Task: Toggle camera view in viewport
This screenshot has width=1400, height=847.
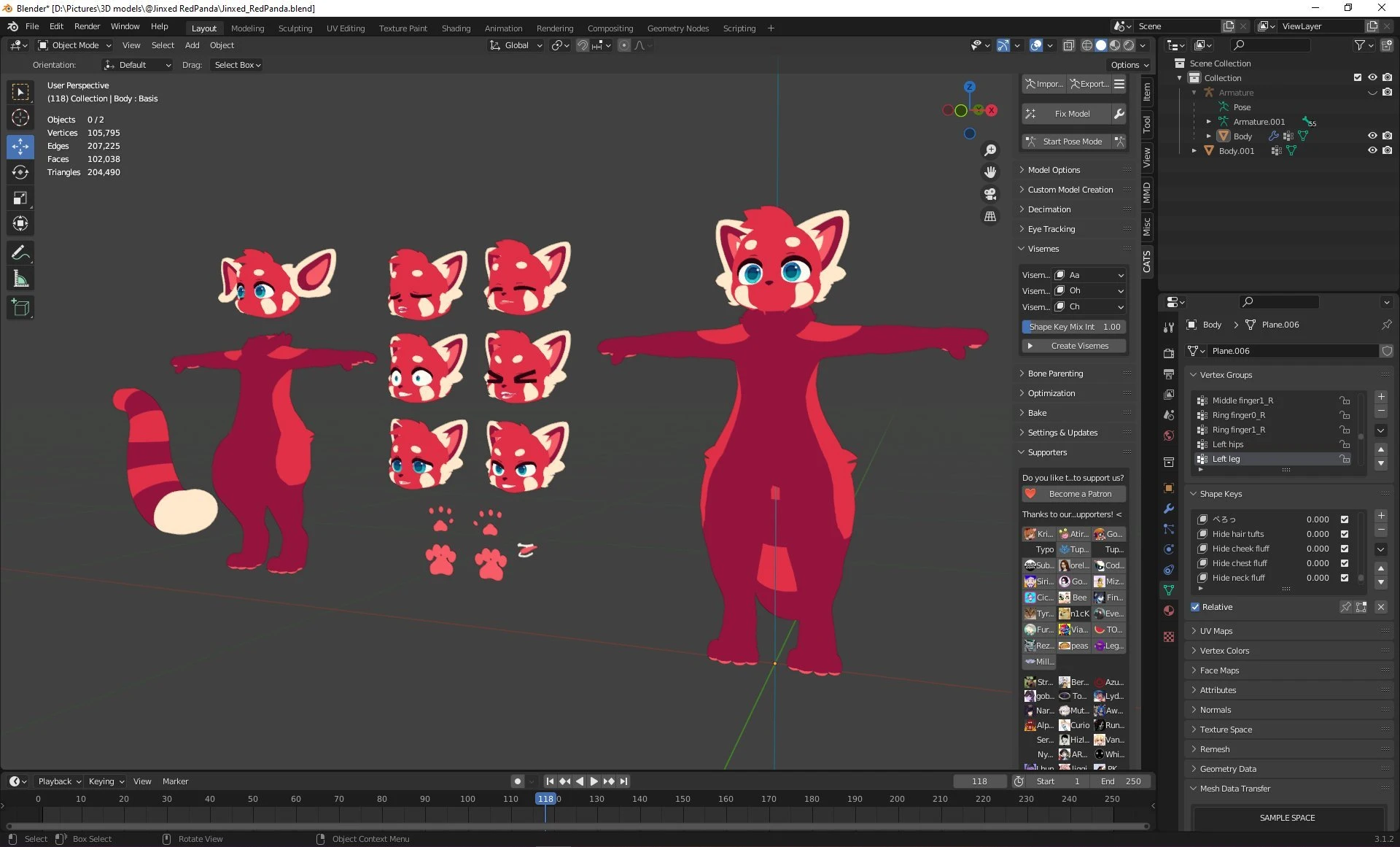Action: tap(990, 194)
